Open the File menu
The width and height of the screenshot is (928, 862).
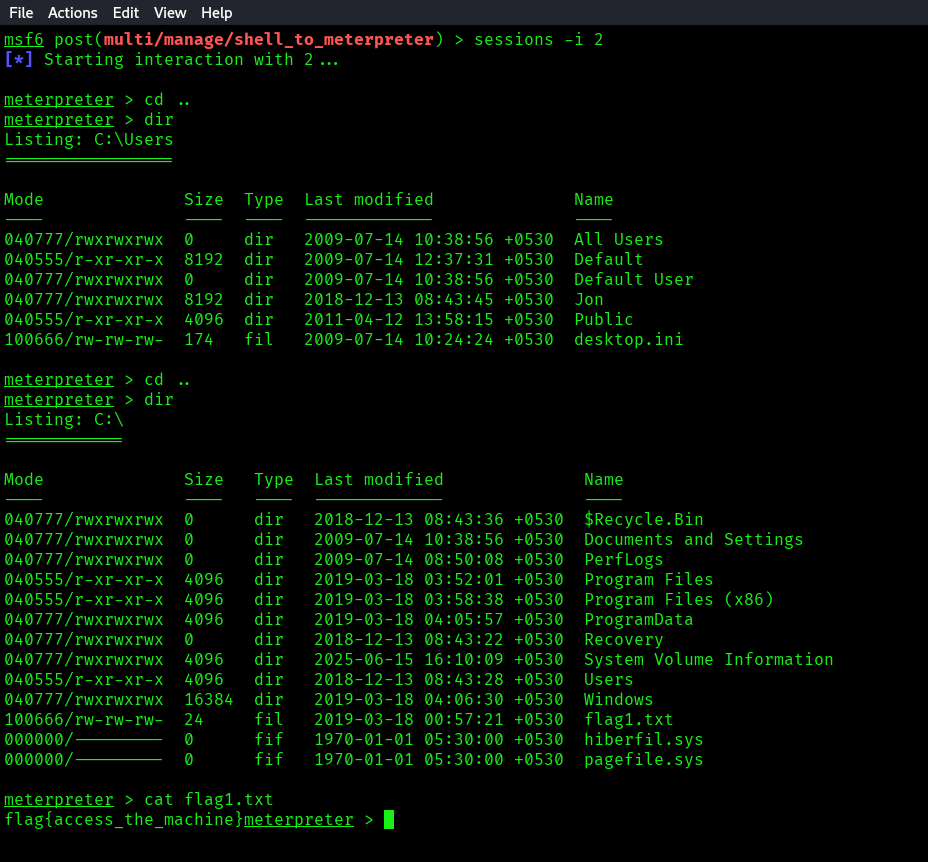21,13
